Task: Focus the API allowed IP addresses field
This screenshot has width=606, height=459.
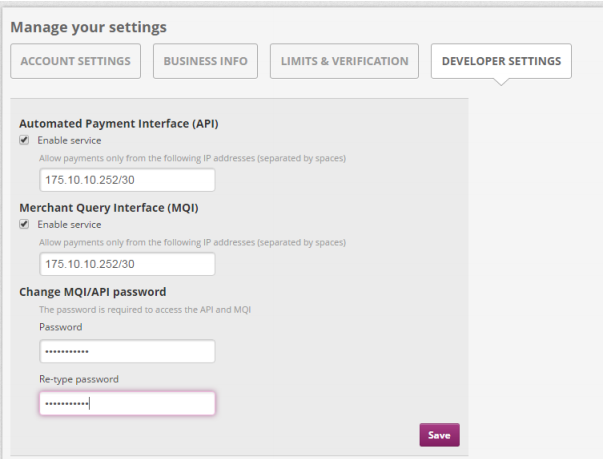Action: click(127, 180)
